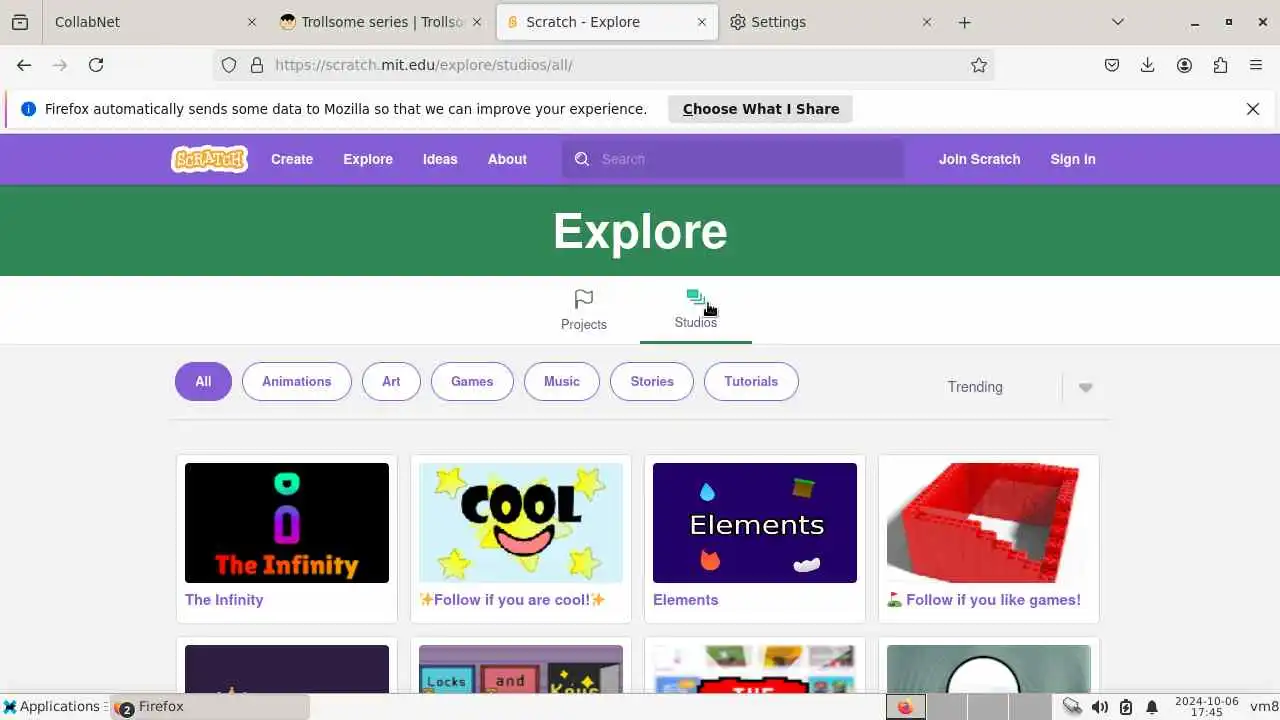Click the Scratch logo in the navbar

209,159
